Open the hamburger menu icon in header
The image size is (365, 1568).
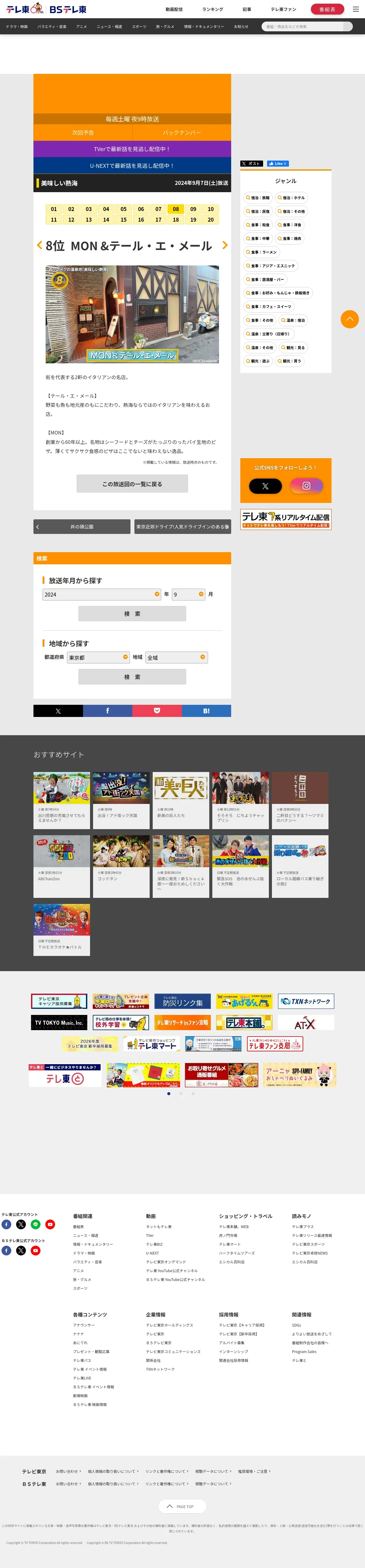point(356,9)
